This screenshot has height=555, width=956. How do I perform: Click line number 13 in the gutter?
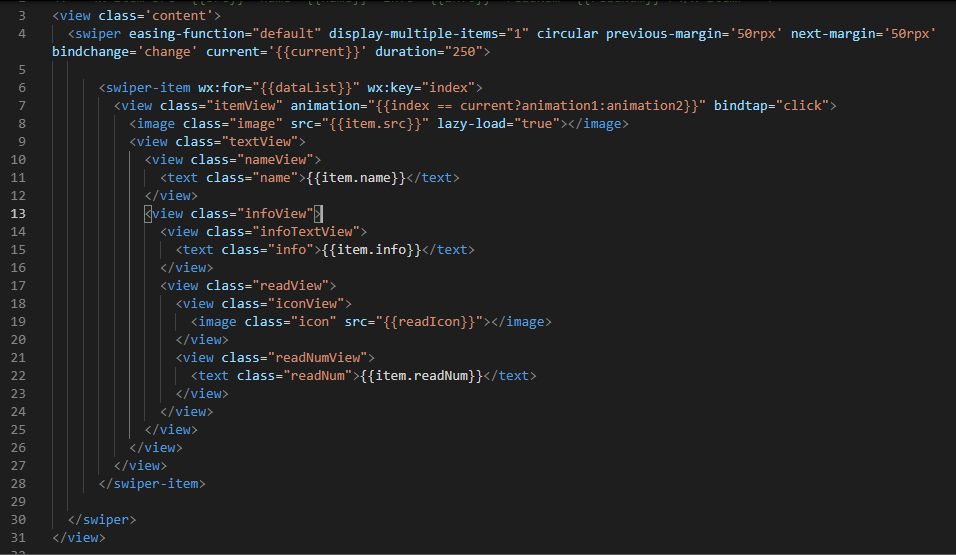(18, 213)
